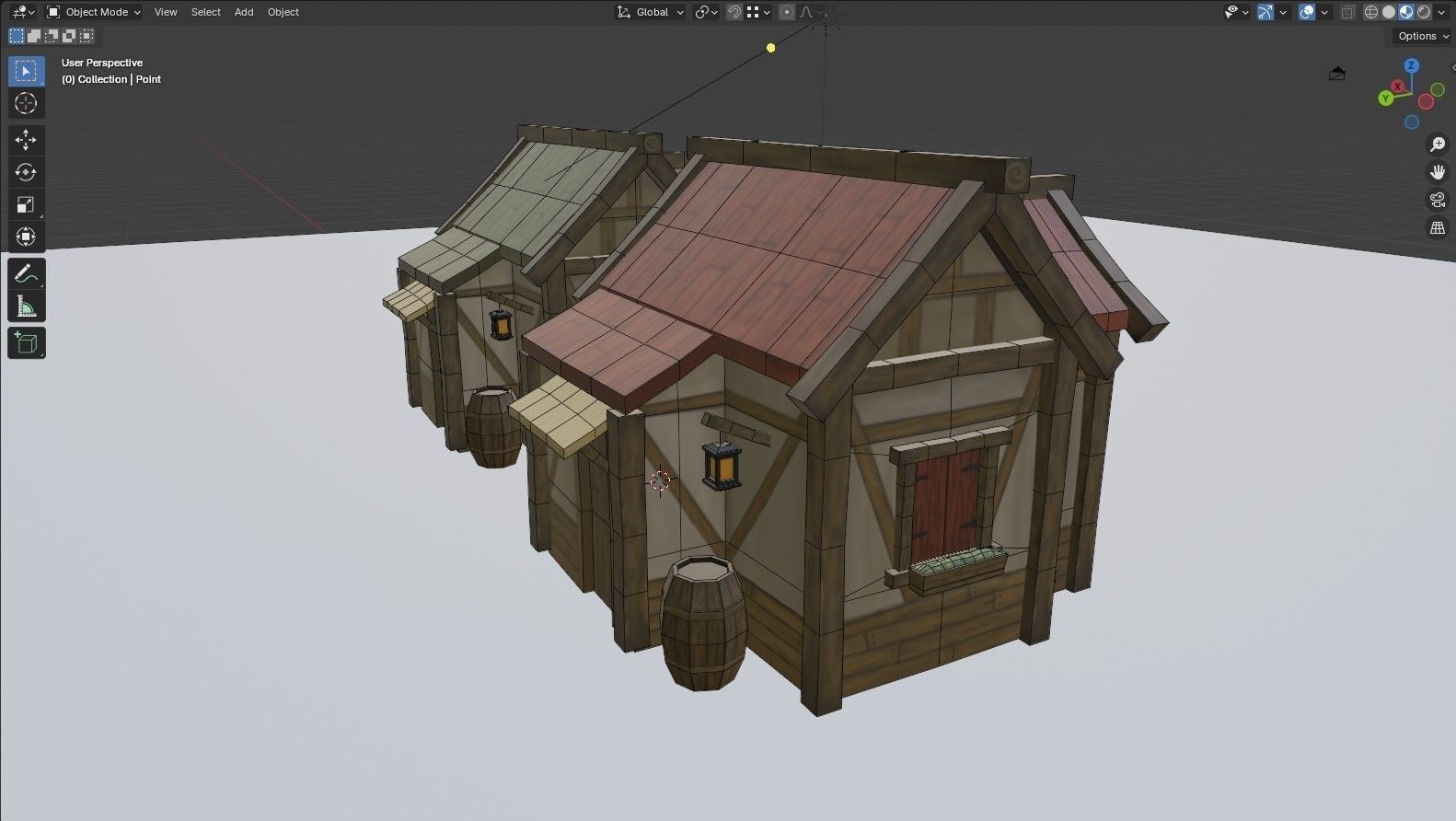This screenshot has width=1456, height=821.
Task: Switch to Rendered viewport shading
Action: coord(1424,12)
